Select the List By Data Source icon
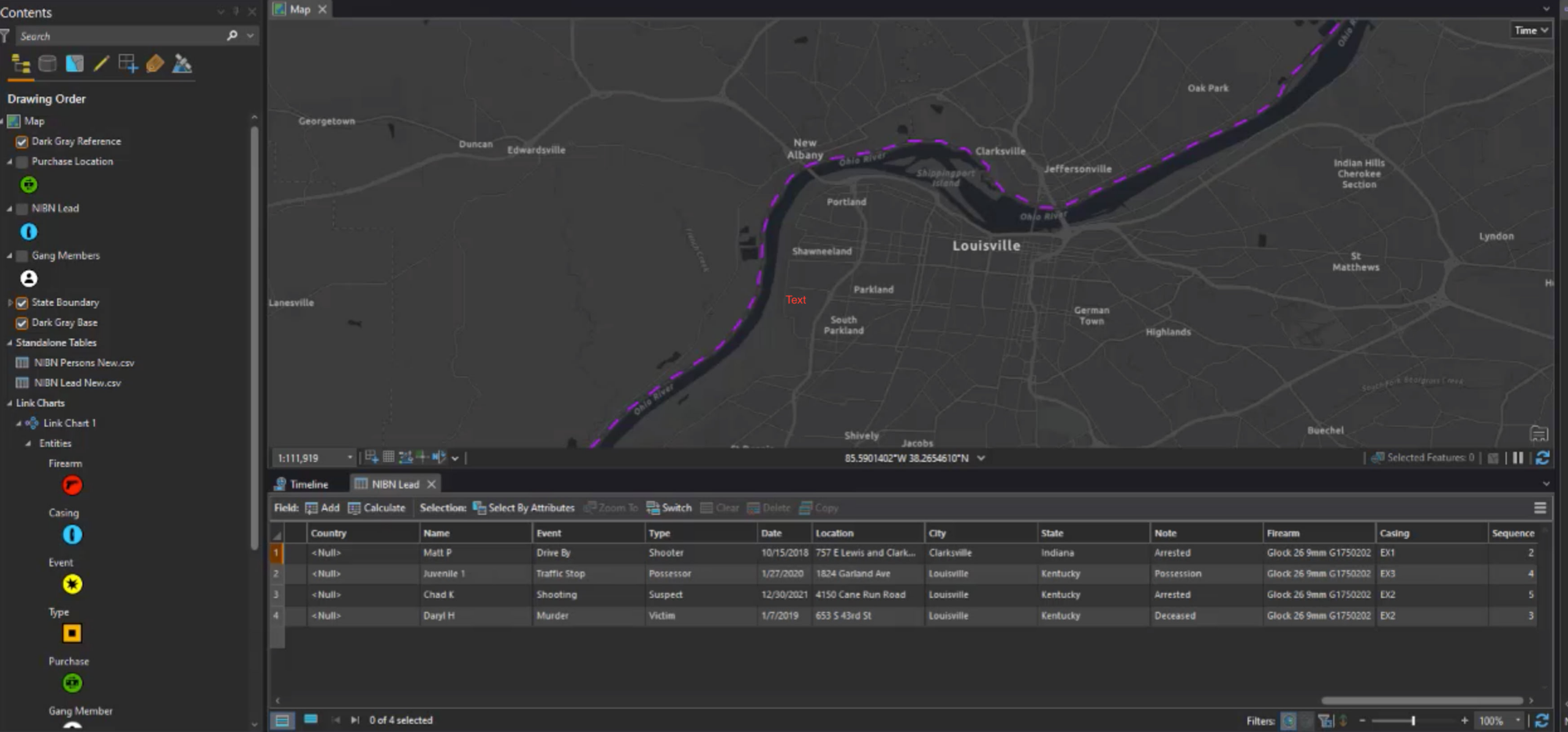Viewport: 1568px width, 732px height. [x=48, y=63]
